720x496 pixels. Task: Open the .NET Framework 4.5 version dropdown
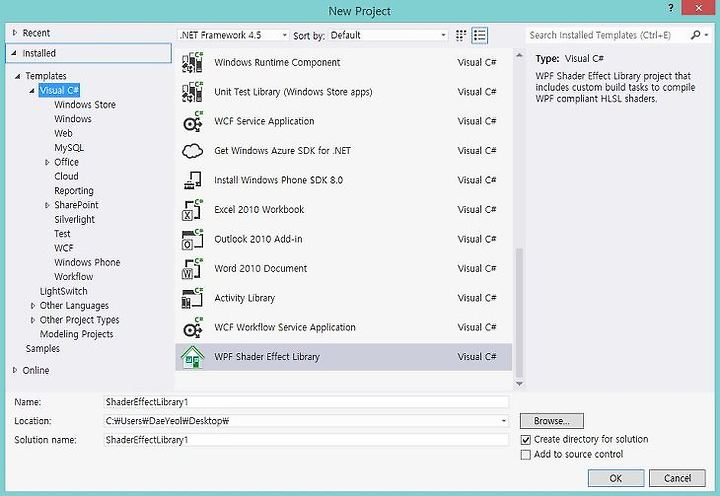tap(233, 35)
